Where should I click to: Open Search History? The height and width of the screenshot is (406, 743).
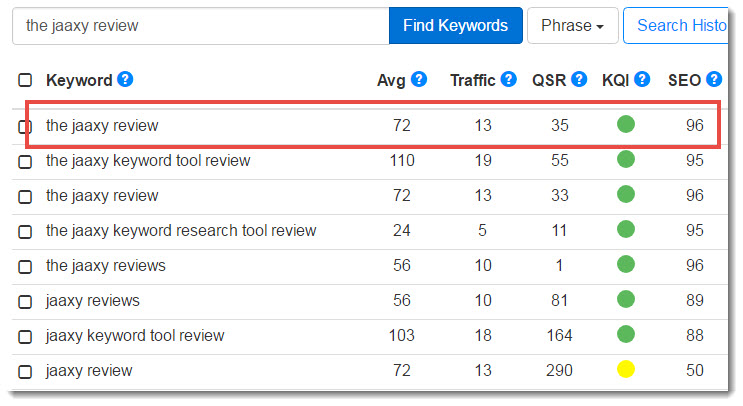click(676, 26)
